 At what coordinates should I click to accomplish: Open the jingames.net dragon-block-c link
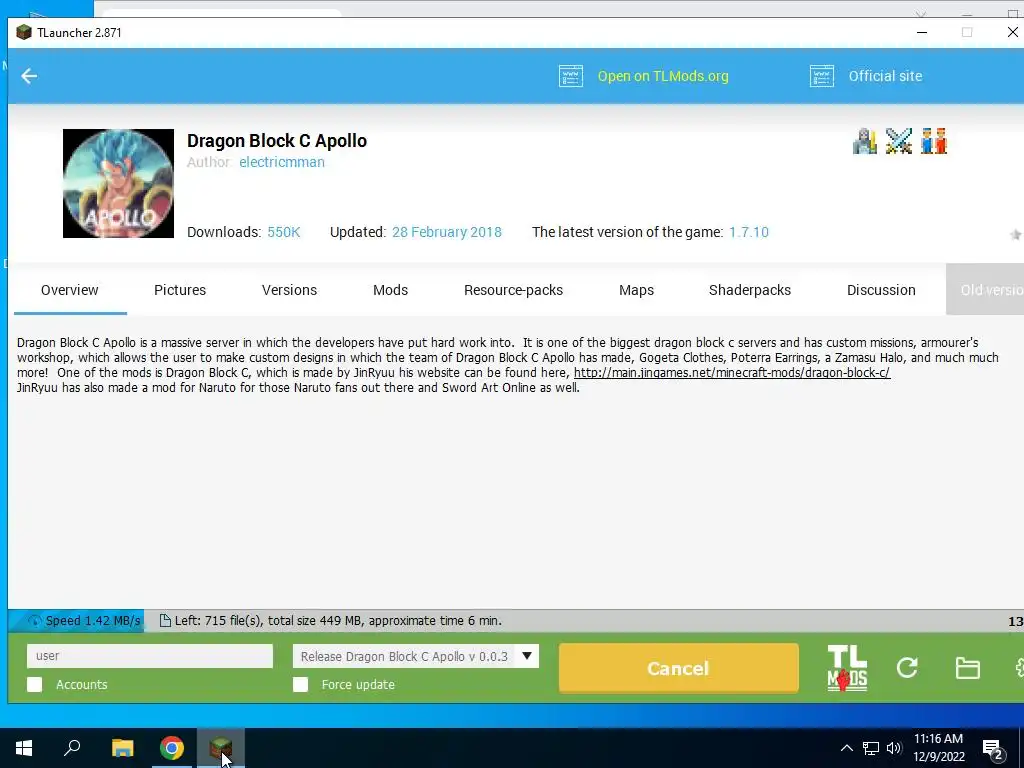click(x=732, y=373)
